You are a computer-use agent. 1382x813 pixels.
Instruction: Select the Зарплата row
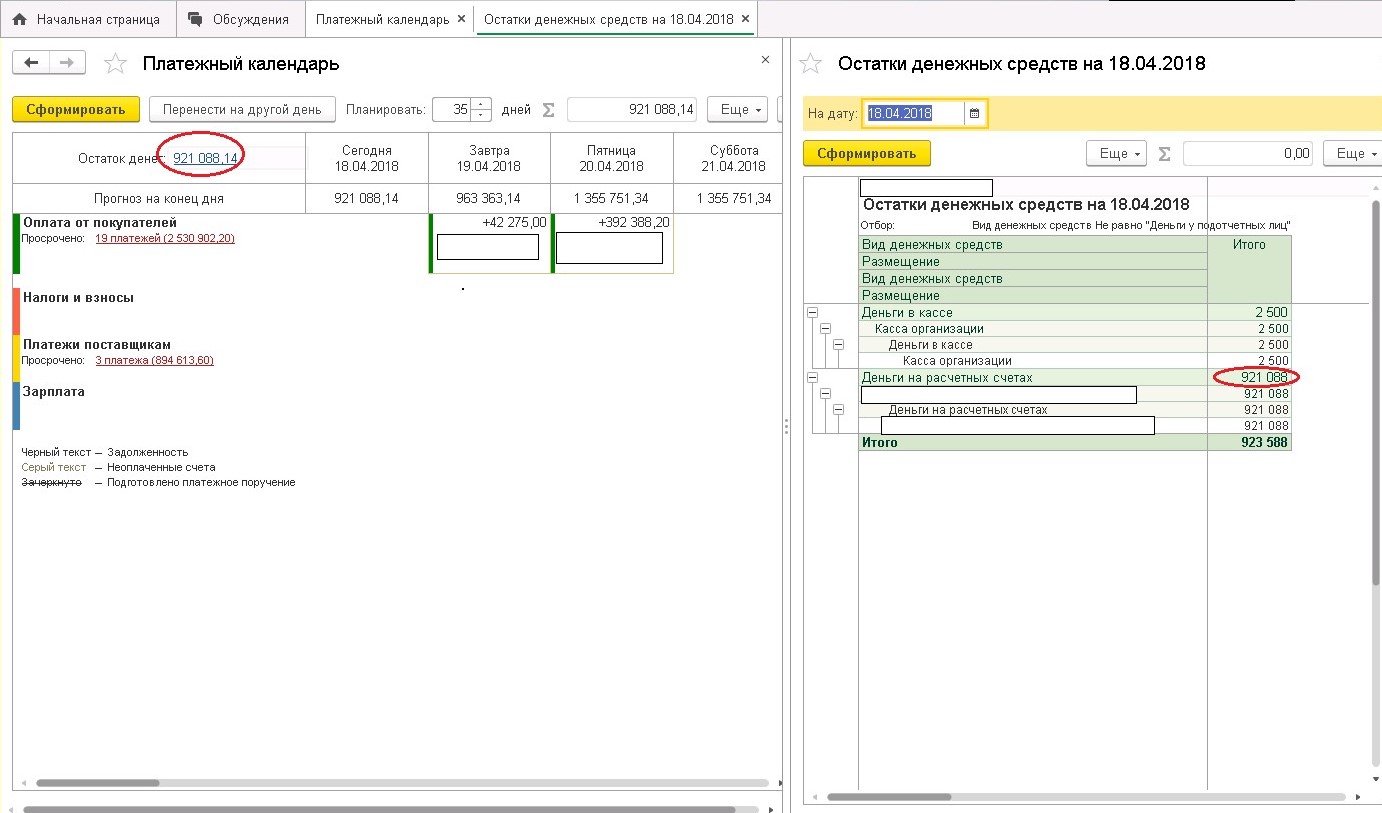54,391
